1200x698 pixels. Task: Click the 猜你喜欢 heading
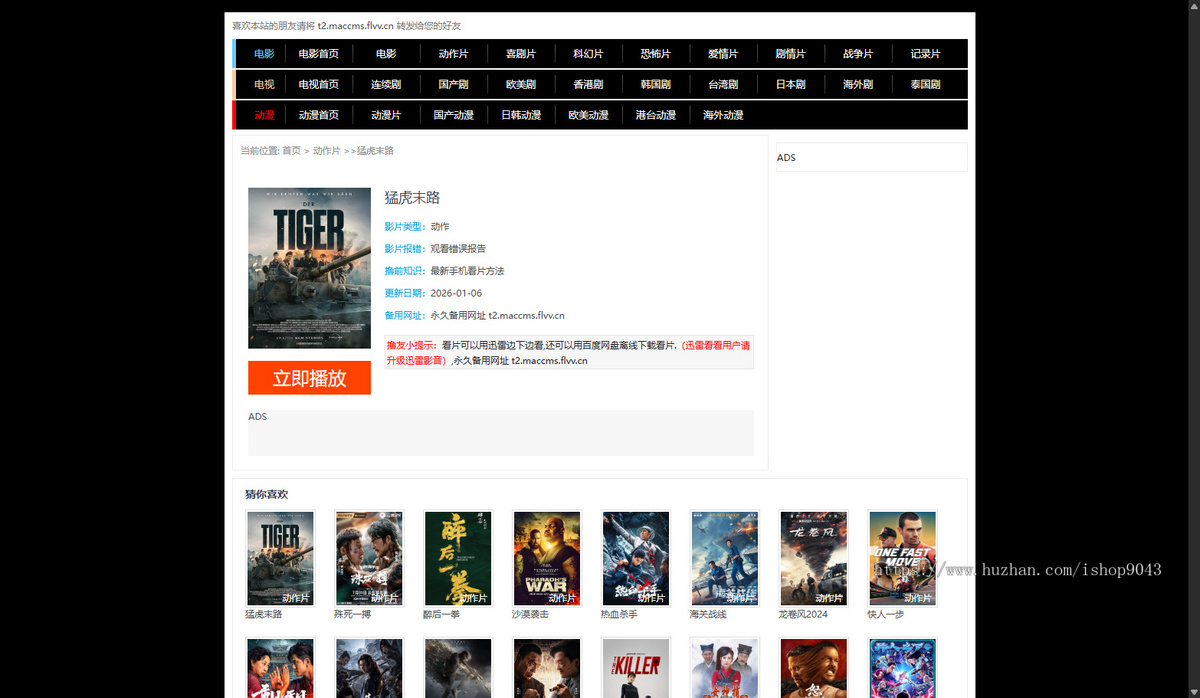[267, 494]
